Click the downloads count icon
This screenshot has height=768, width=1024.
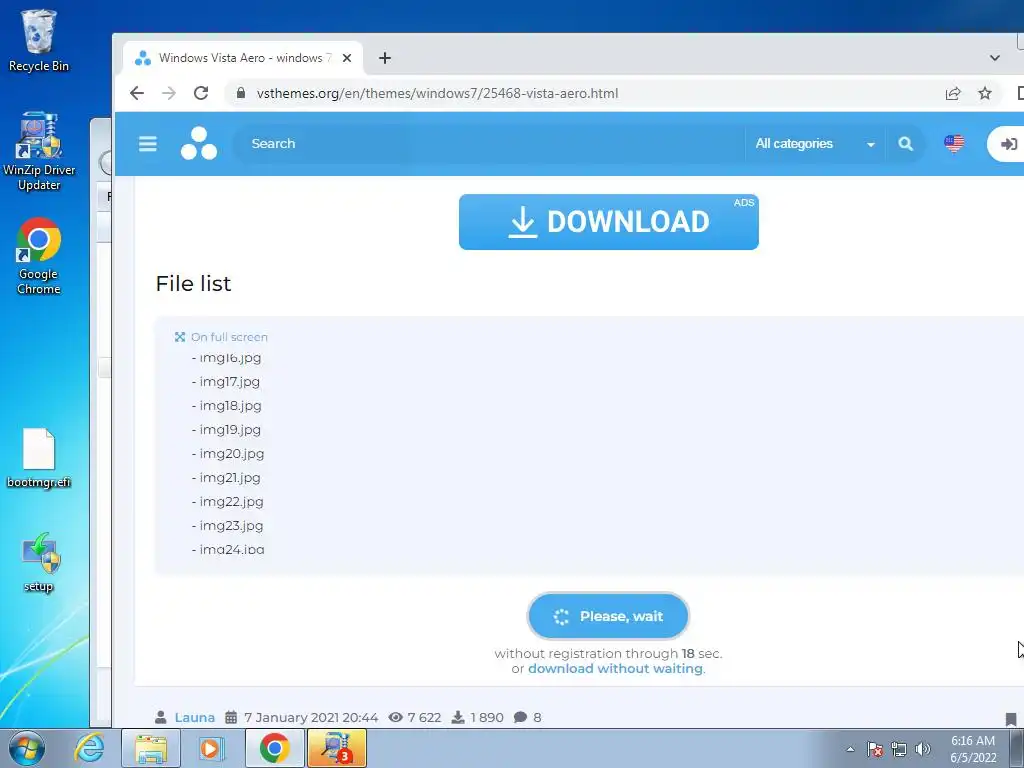458,717
